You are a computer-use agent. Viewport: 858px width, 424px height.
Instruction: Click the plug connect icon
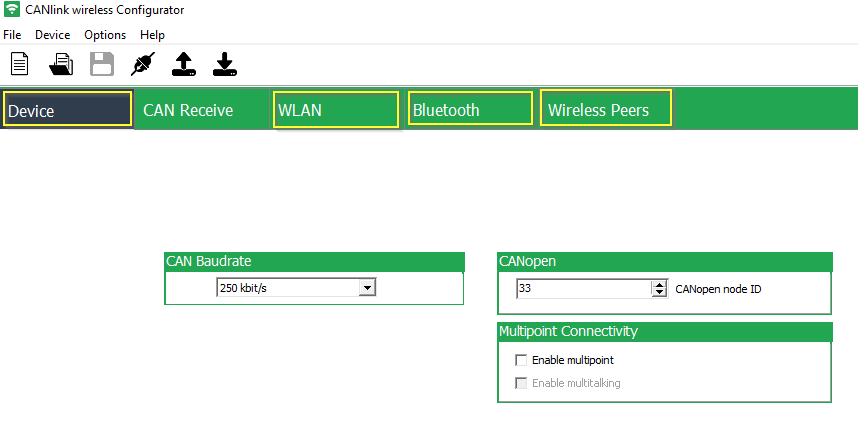[x=143, y=64]
